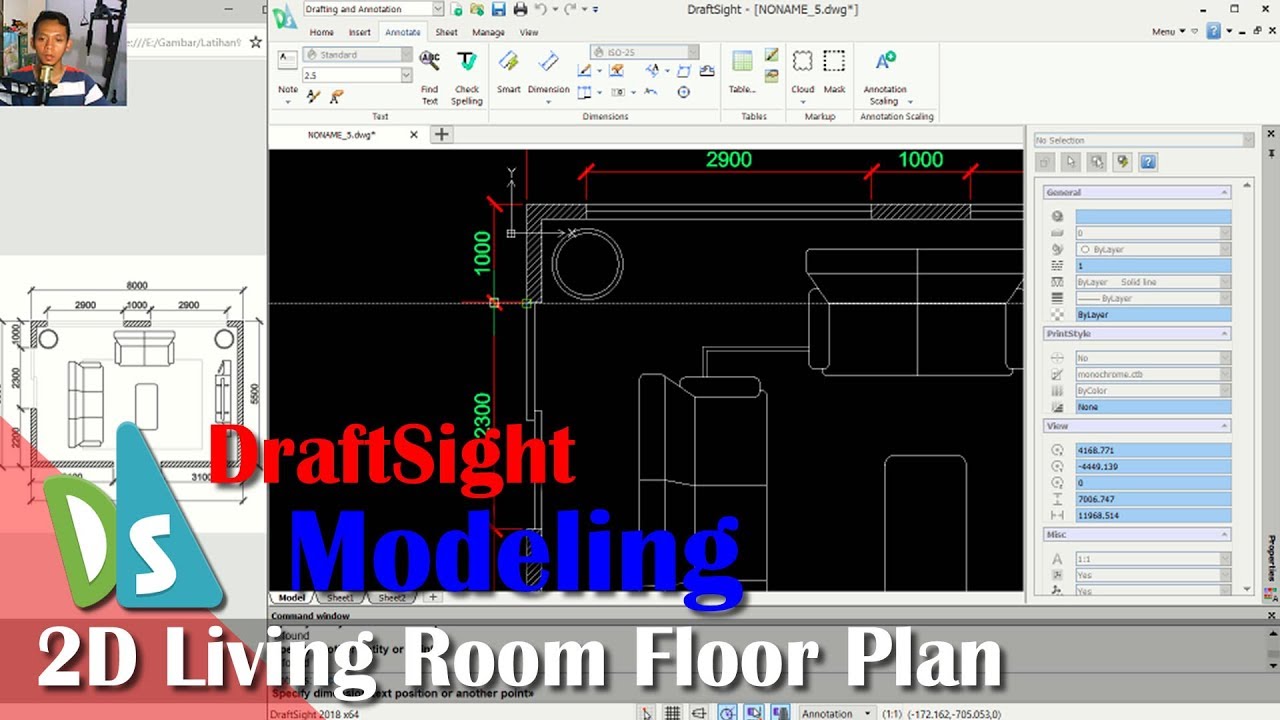Collapse the View section in Properties
This screenshot has width=1280, height=720.
coord(1224,426)
